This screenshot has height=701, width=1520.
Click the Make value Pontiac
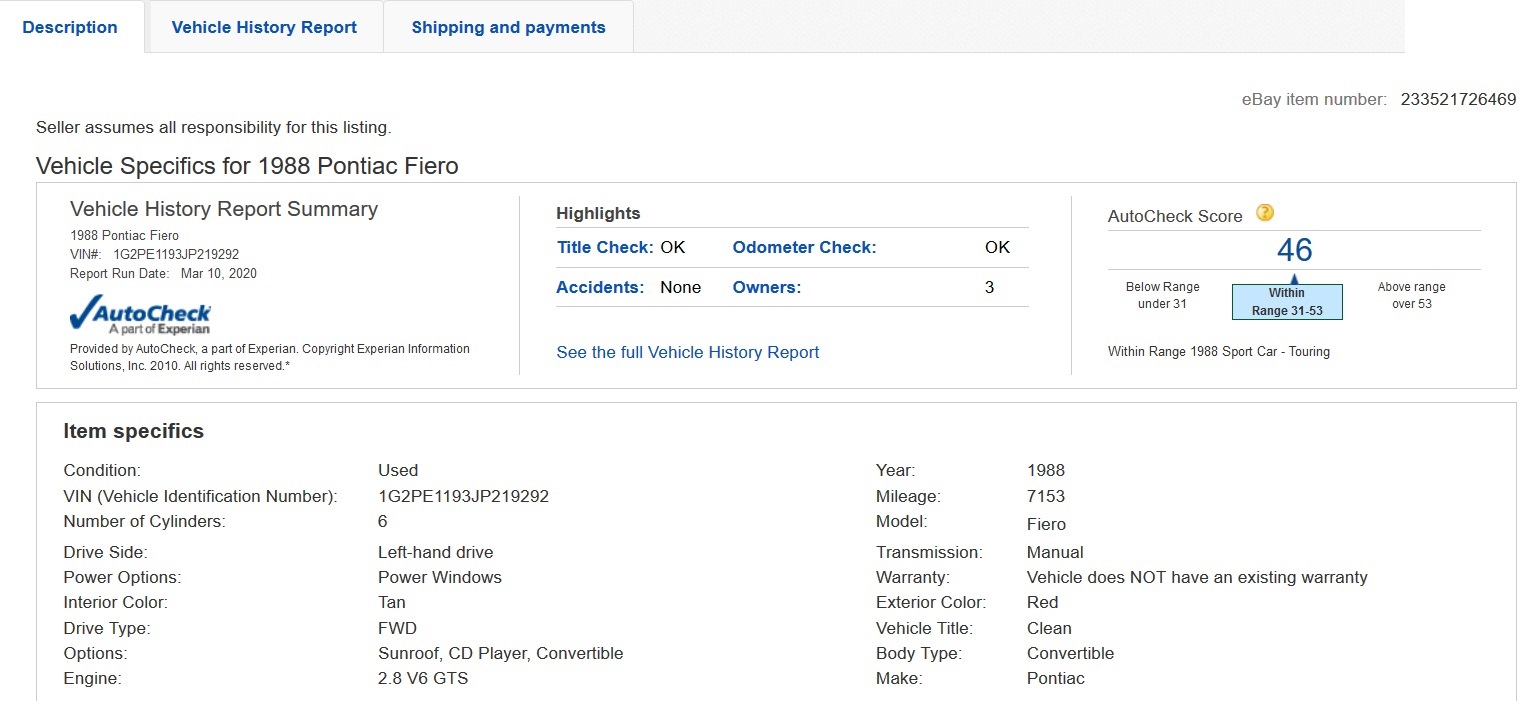click(x=1055, y=678)
